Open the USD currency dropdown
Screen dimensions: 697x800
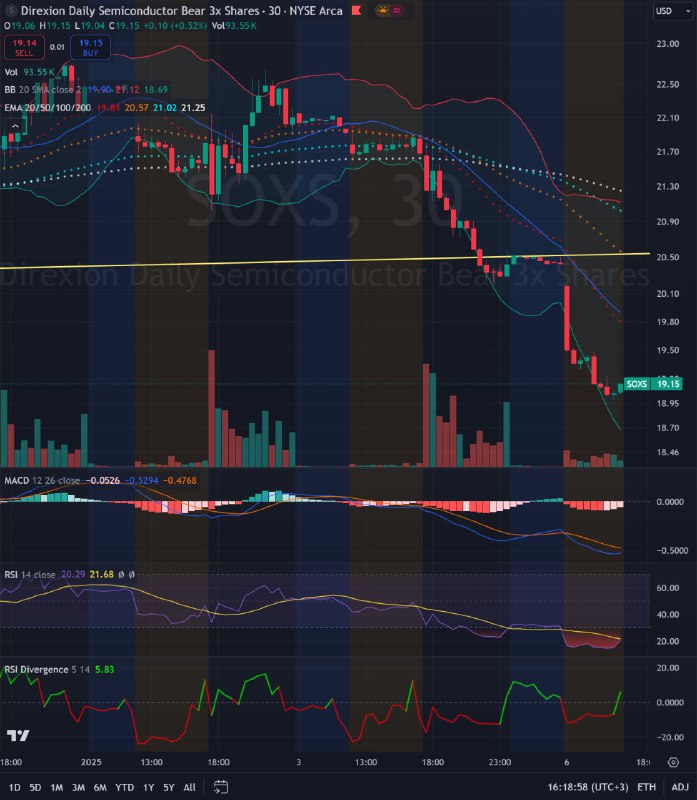[672, 11]
